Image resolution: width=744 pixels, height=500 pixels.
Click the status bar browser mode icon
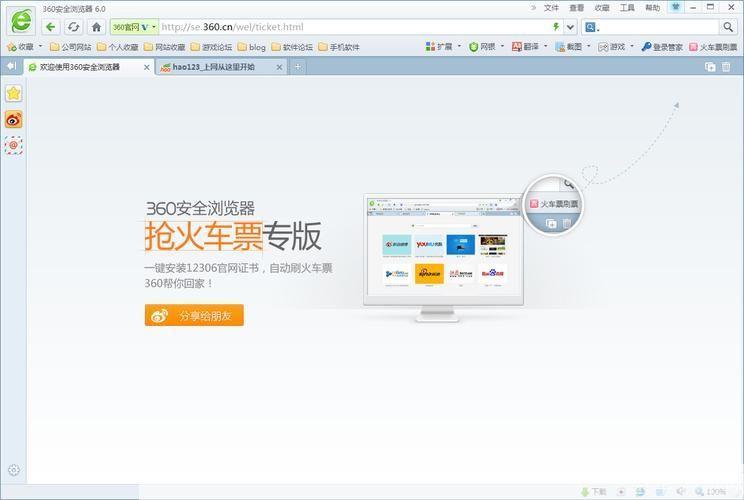coord(640,491)
